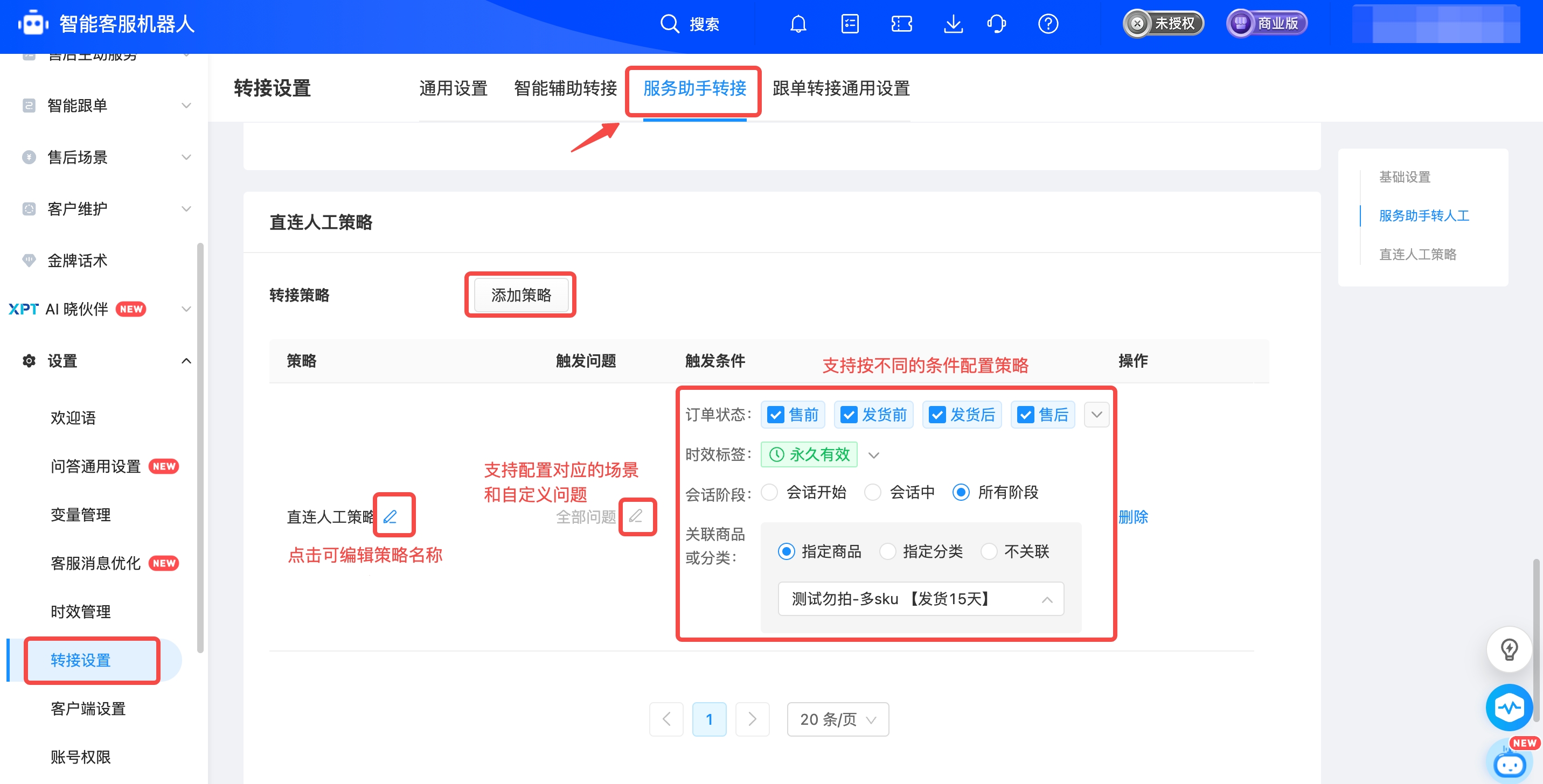Click the robot logo icon in header
Screen dimensions: 1543x784
click(x=33, y=23)
